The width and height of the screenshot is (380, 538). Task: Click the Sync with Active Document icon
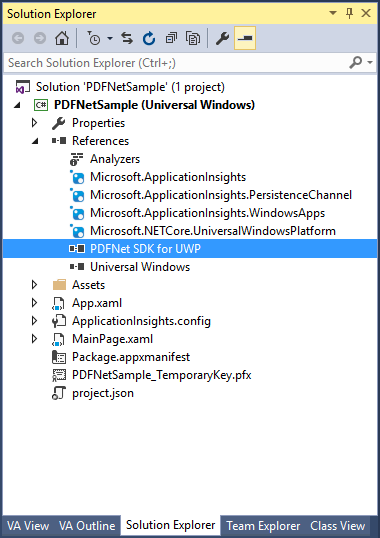[127, 38]
